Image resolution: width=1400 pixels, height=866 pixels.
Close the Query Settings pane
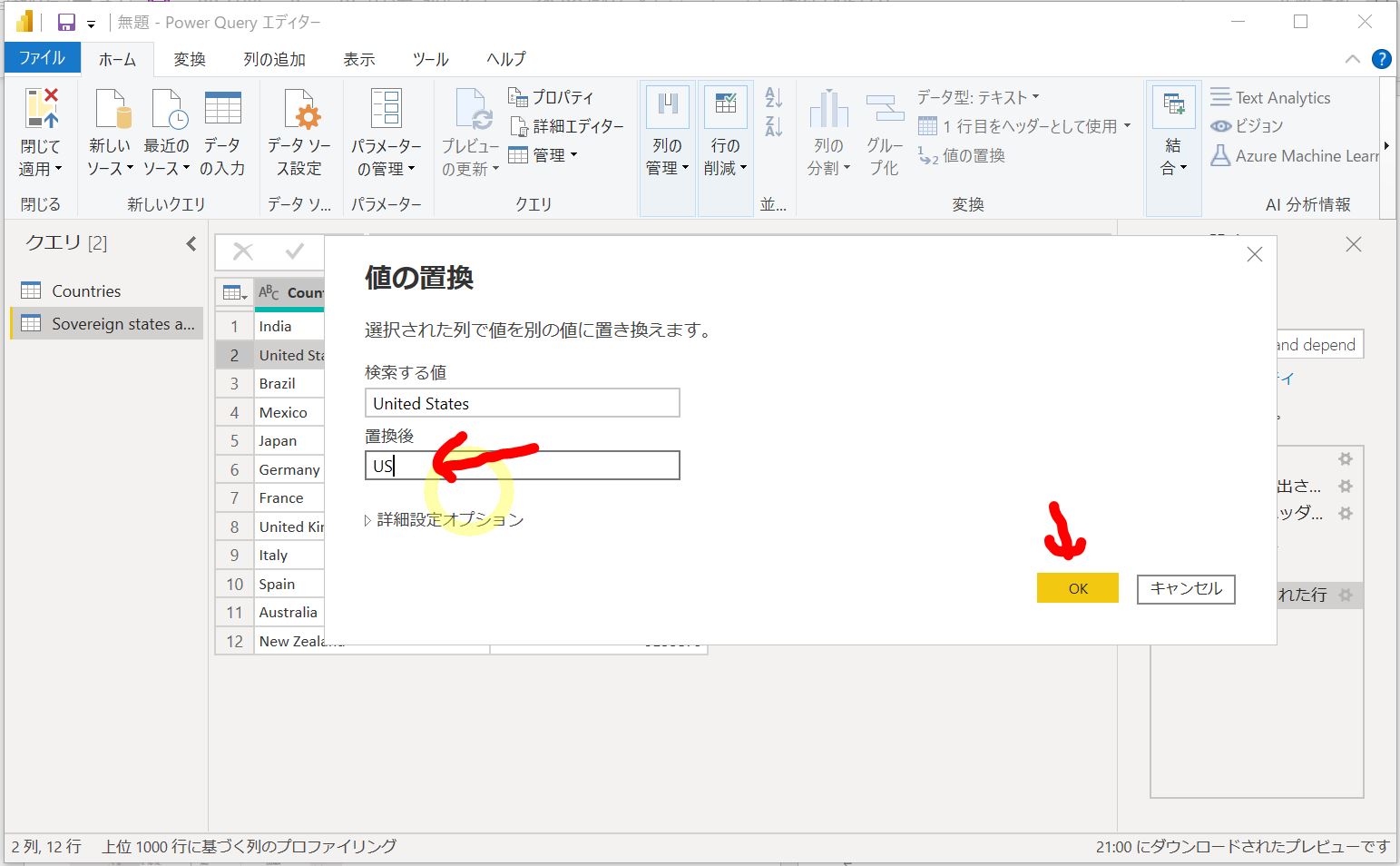[1353, 244]
